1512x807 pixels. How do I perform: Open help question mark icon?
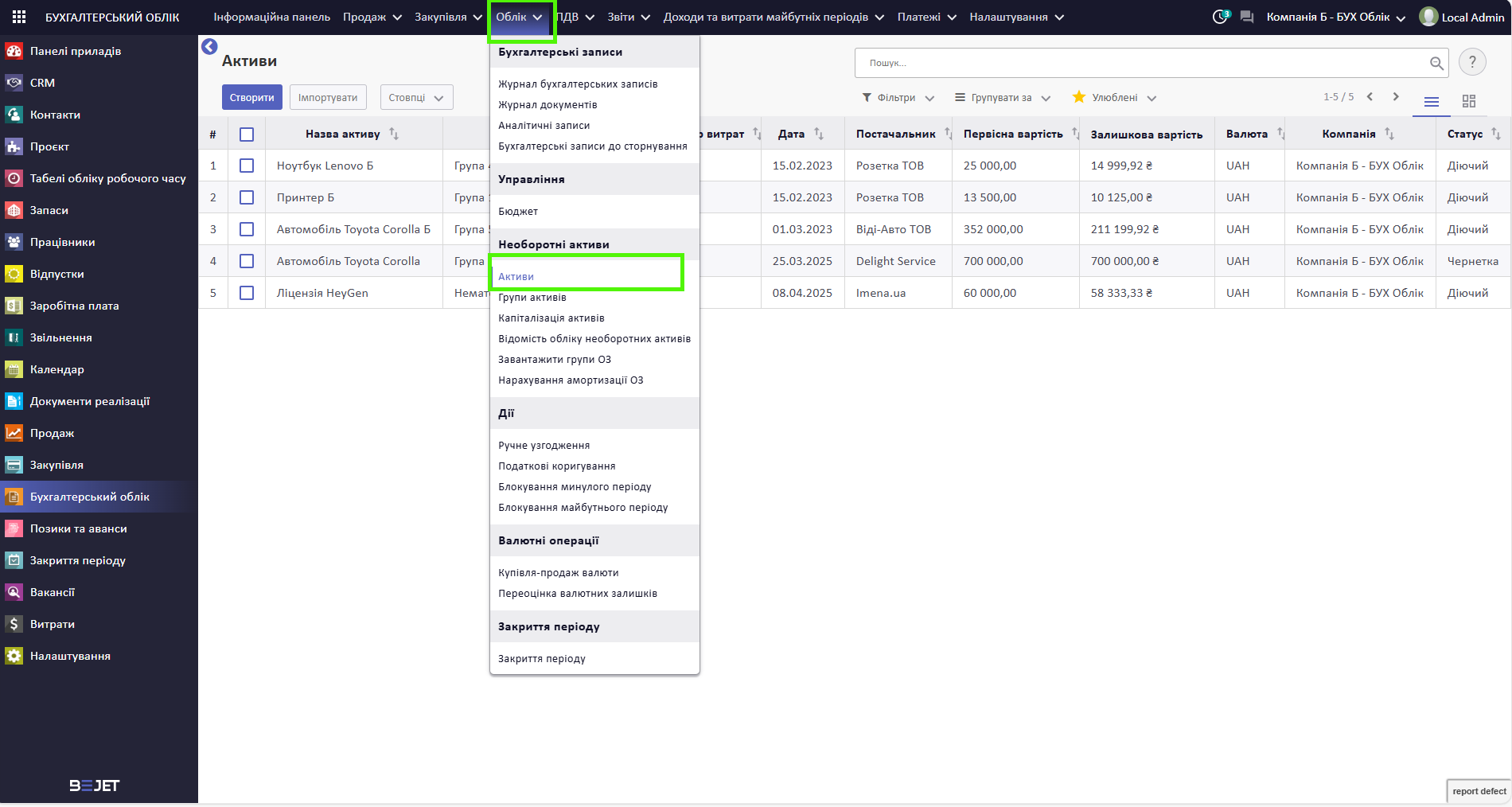point(1472,62)
